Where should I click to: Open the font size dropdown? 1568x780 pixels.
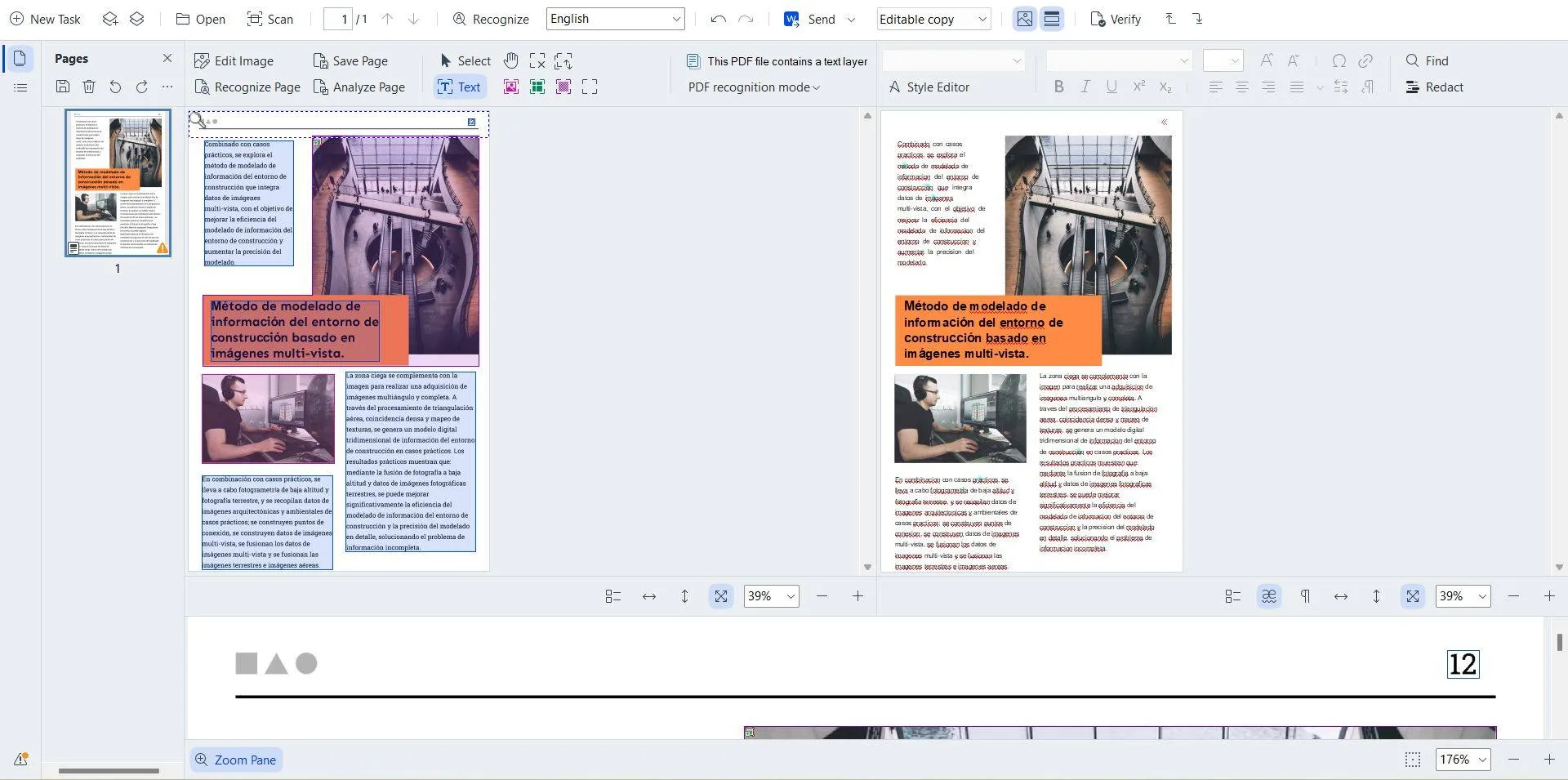click(x=1223, y=60)
